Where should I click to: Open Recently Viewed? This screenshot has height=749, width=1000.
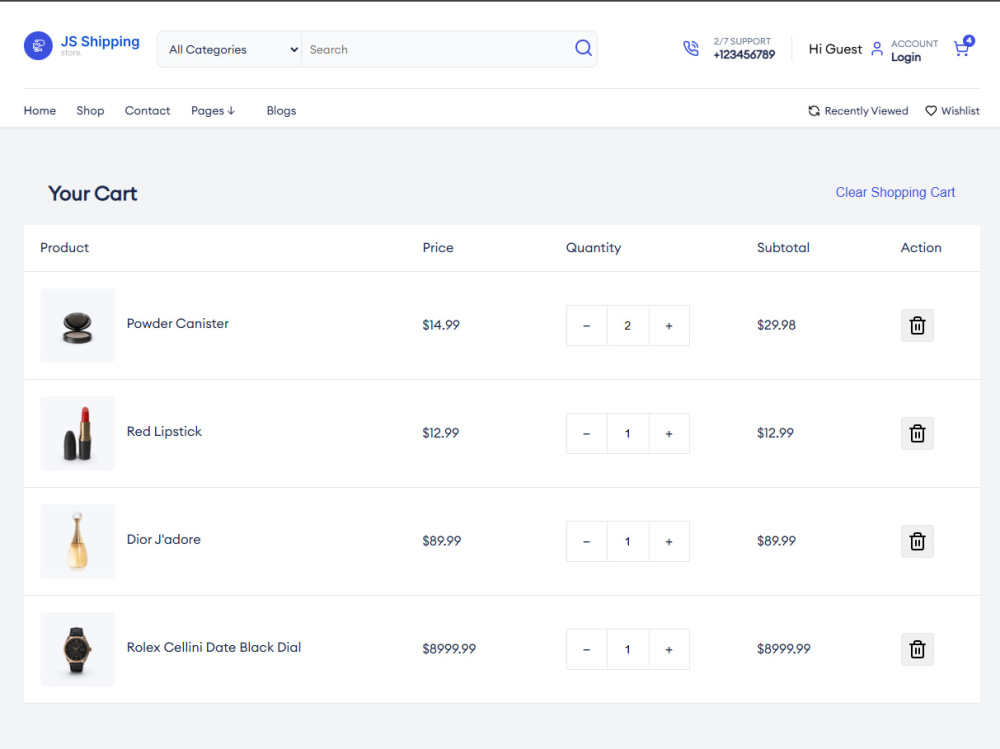[858, 110]
